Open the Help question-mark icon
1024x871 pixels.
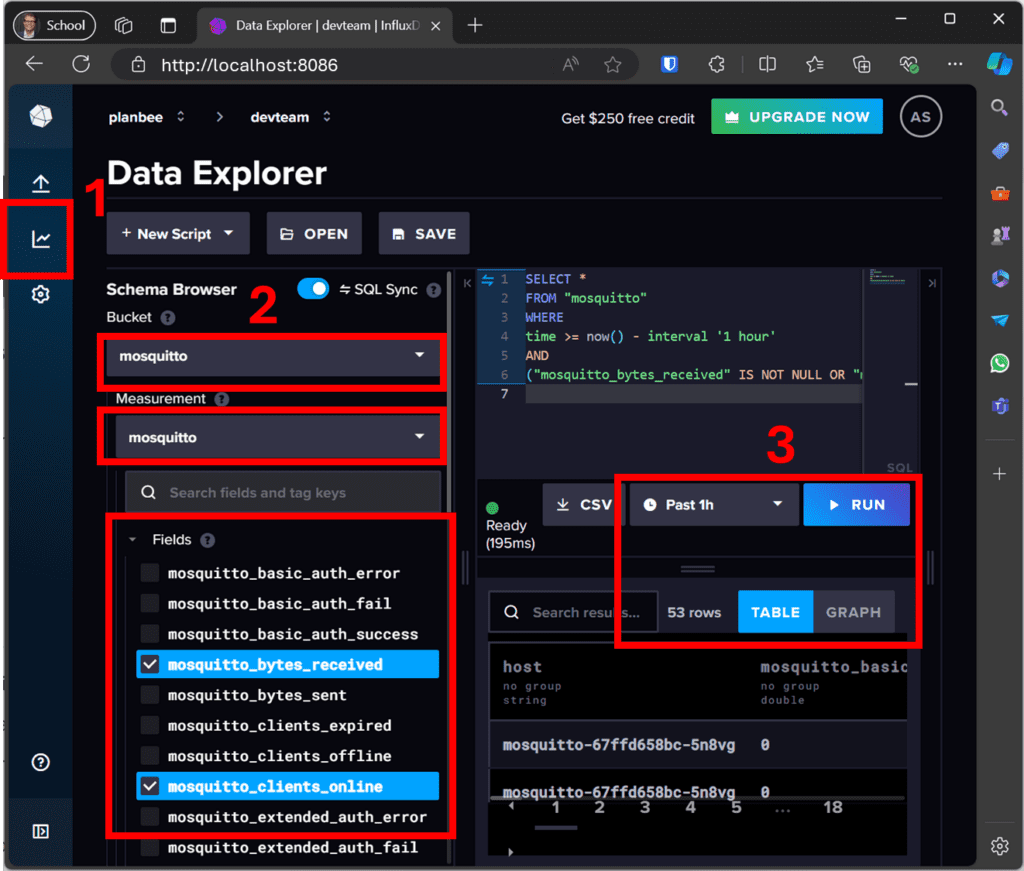(40, 762)
